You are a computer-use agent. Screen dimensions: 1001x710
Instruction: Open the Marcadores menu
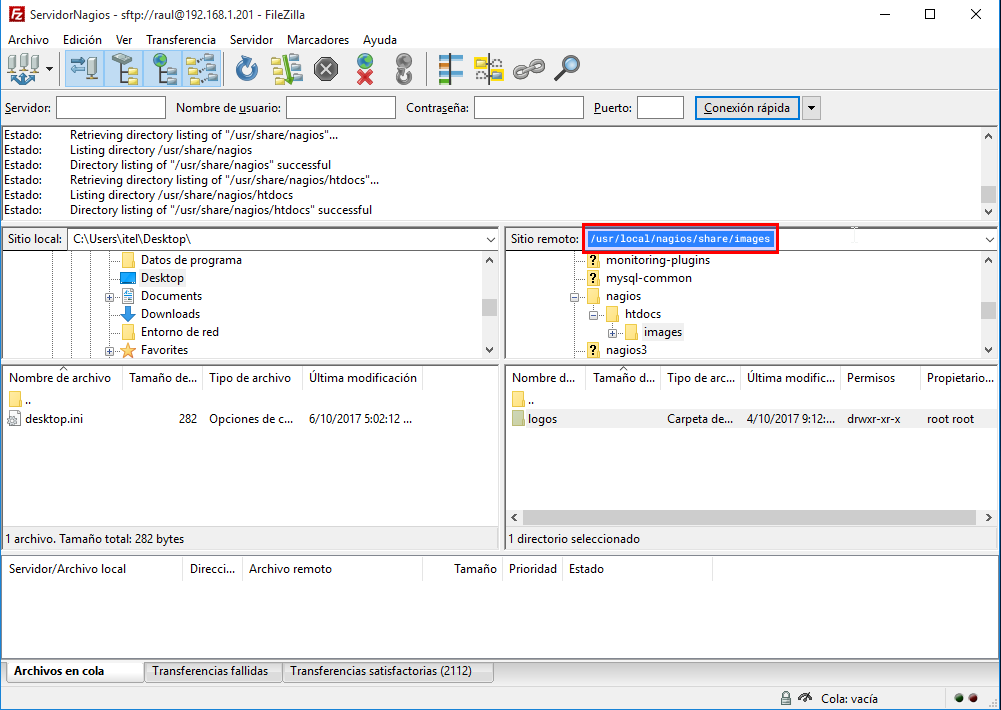(318, 40)
